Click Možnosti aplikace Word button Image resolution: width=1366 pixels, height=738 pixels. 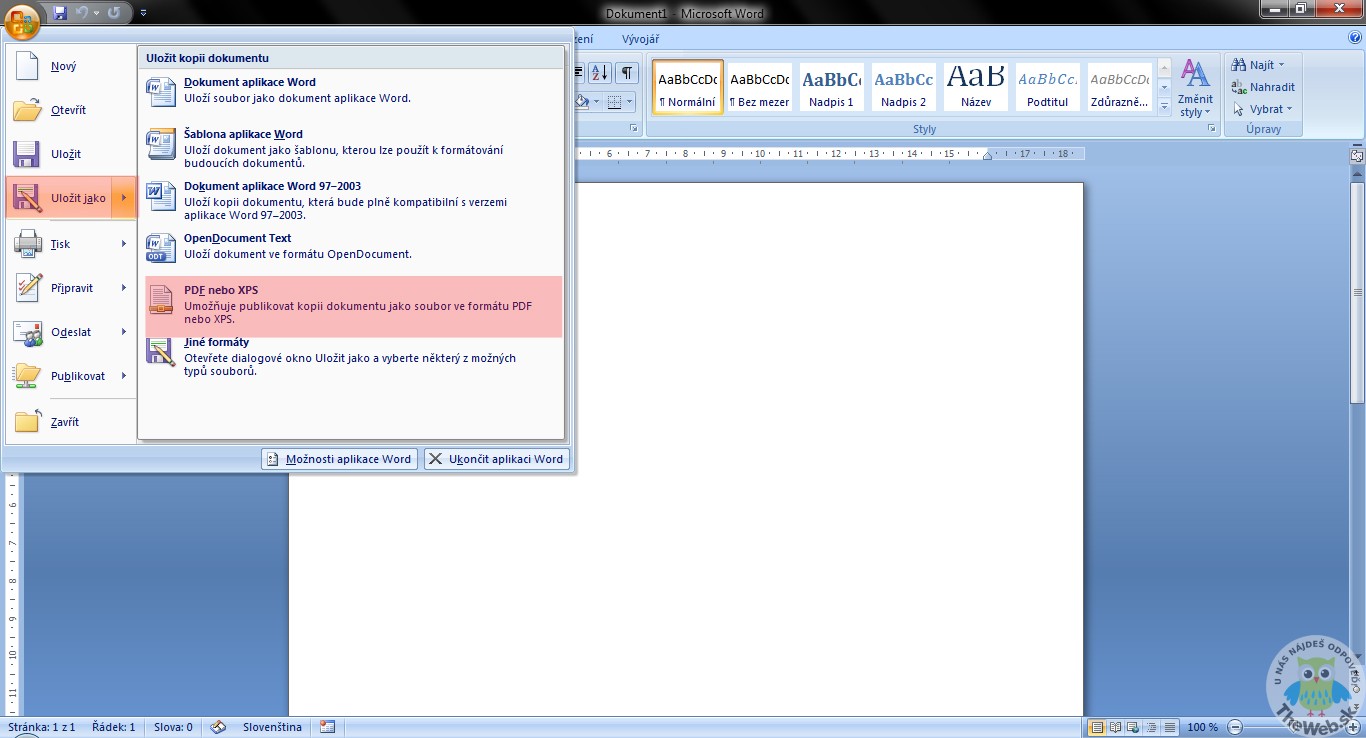[339, 459]
